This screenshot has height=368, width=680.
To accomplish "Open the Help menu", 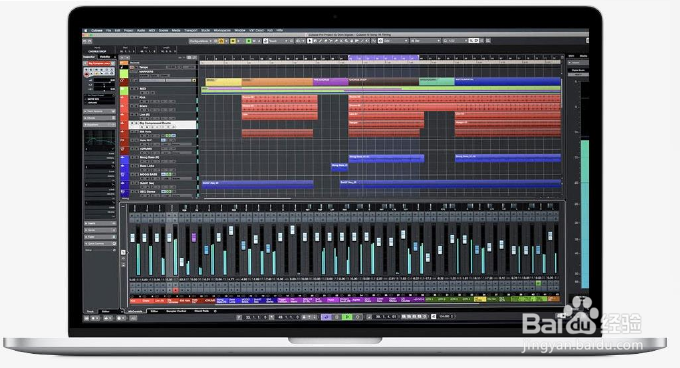I will coord(279,30).
